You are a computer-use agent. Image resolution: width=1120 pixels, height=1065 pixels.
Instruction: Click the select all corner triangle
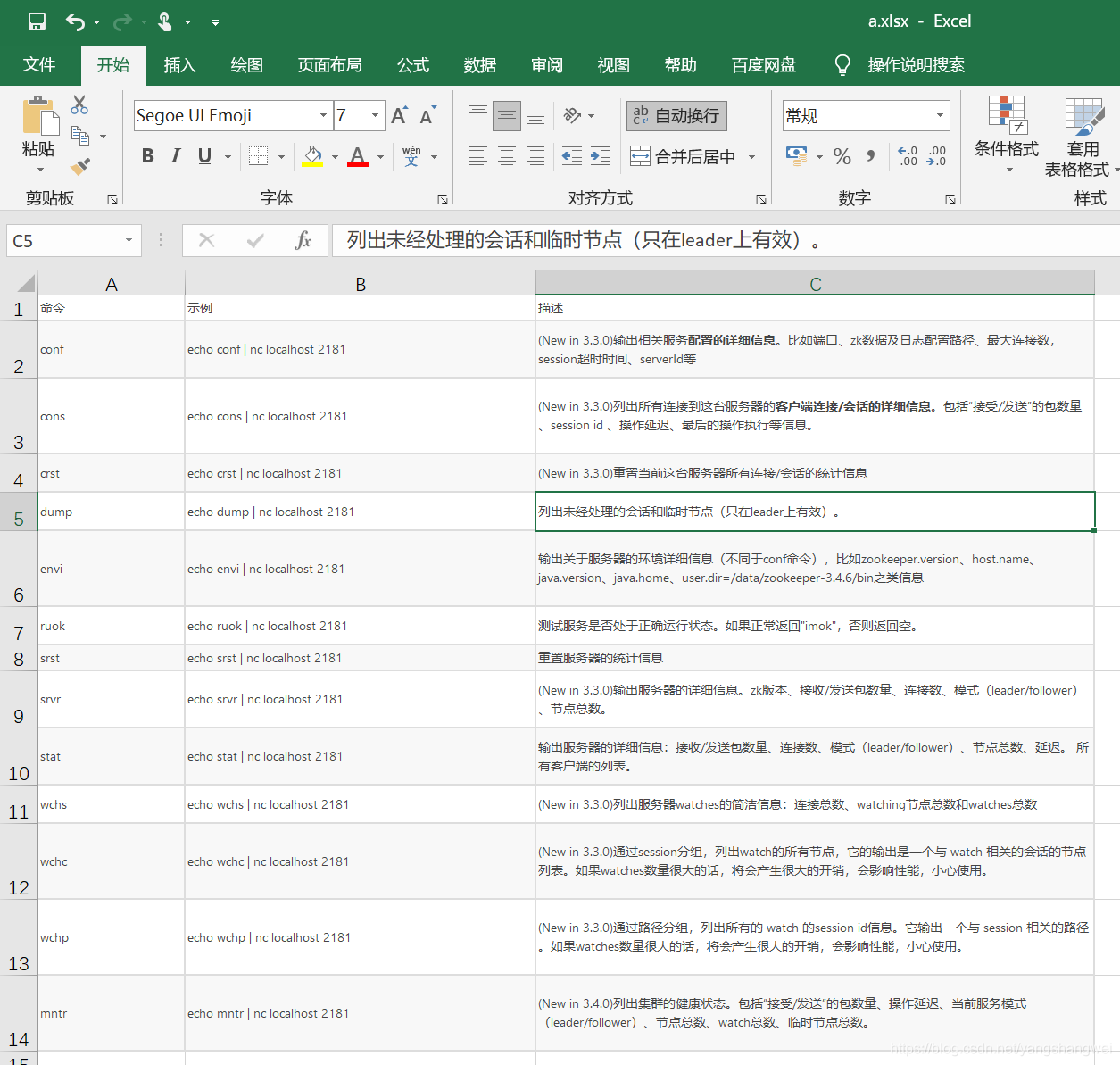click(26, 284)
